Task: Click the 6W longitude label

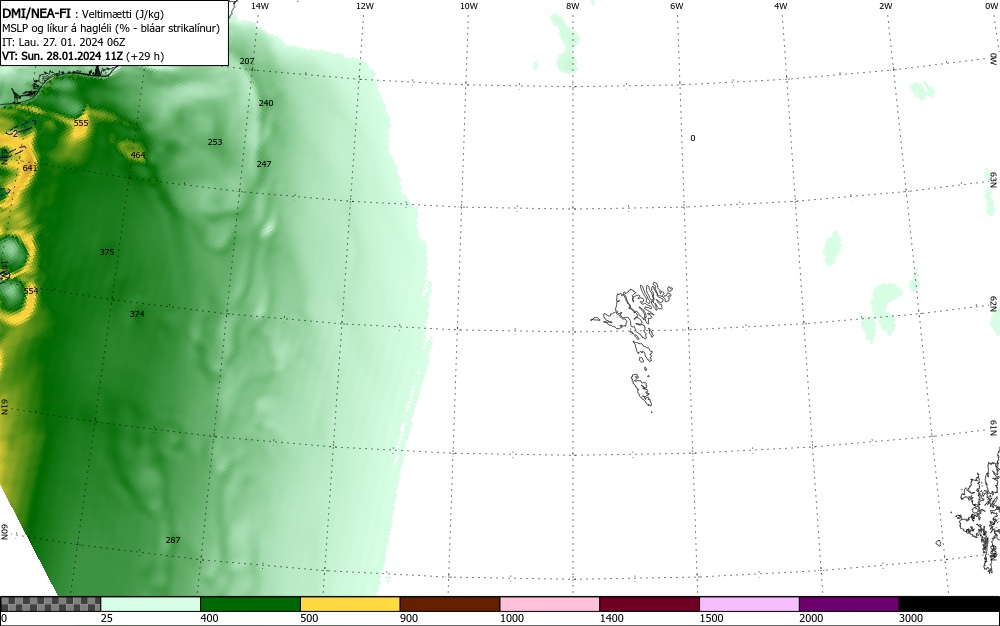Action: coord(677,6)
